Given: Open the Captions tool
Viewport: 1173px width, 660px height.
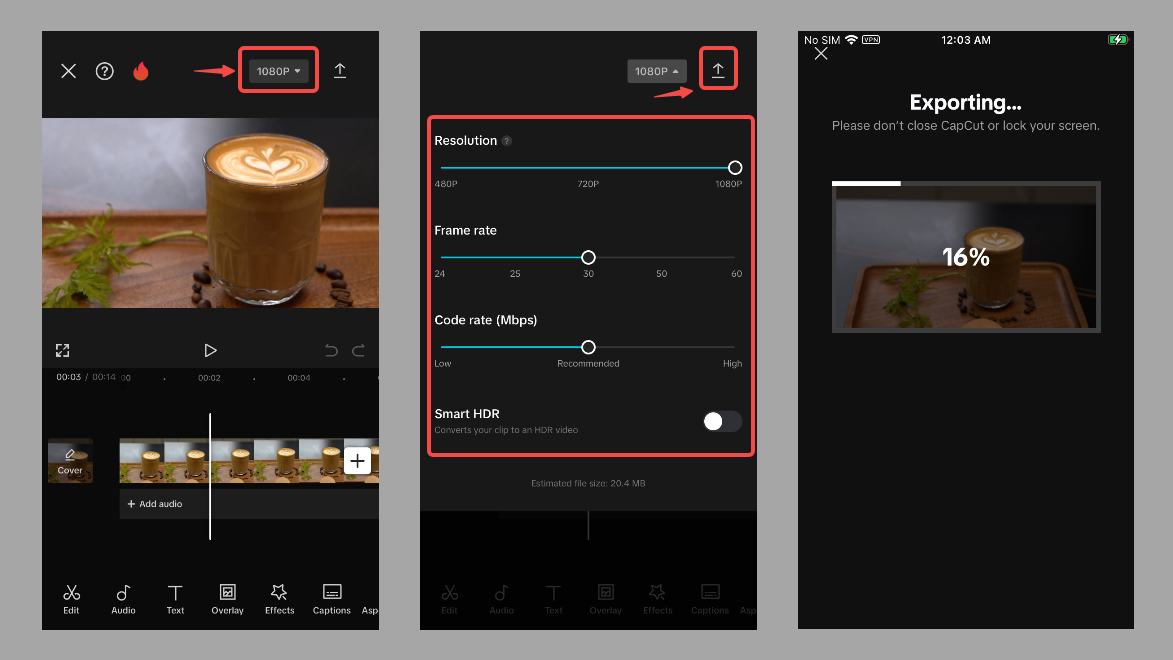Looking at the screenshot, I should coord(332,598).
